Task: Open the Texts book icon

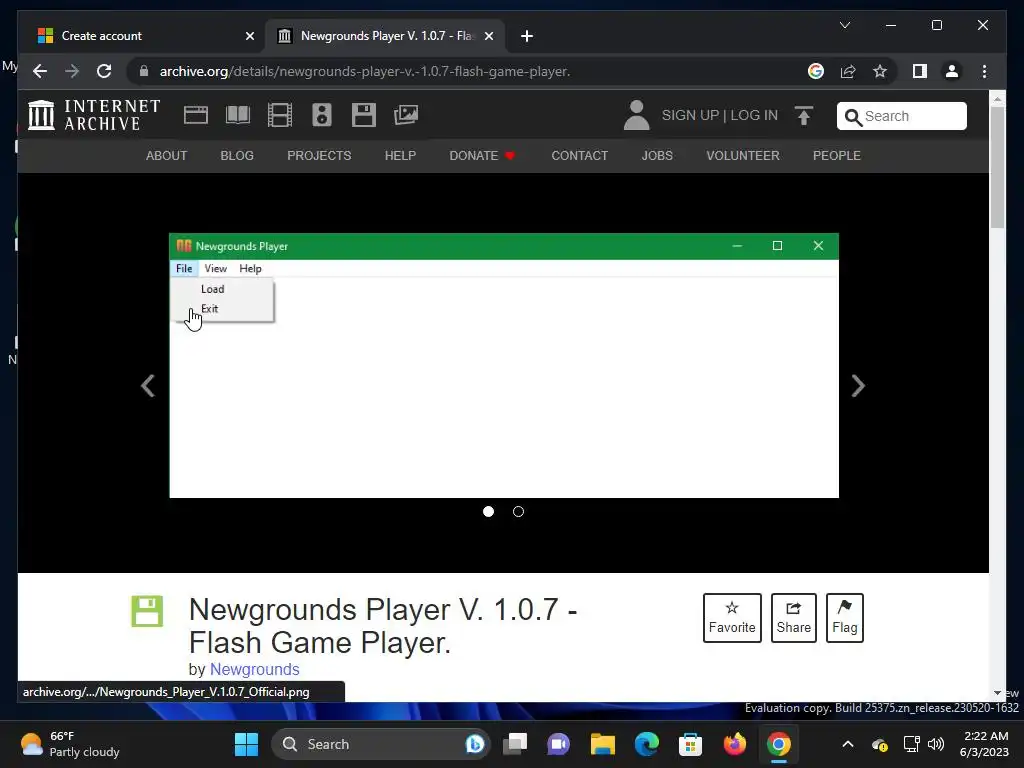Action: (238, 115)
